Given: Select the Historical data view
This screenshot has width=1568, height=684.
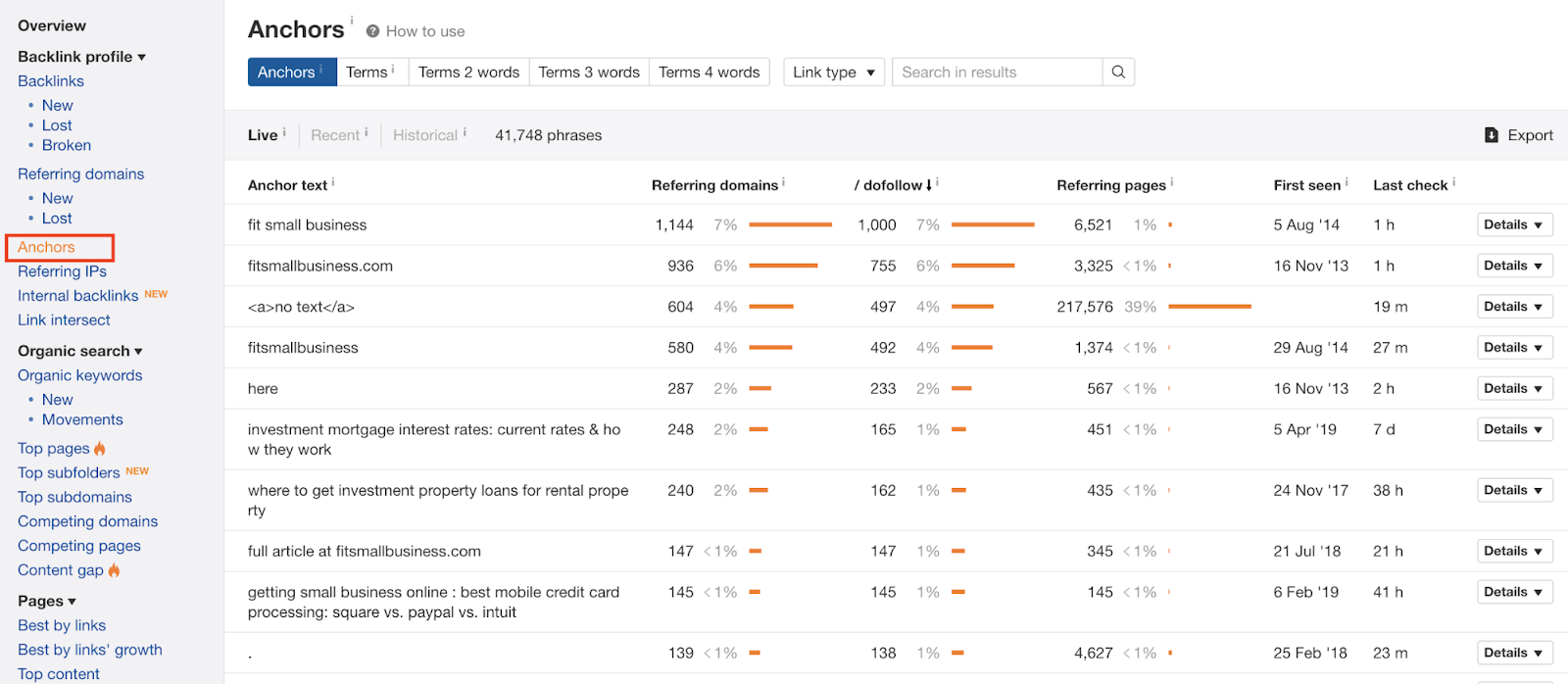Looking at the screenshot, I should point(425,135).
